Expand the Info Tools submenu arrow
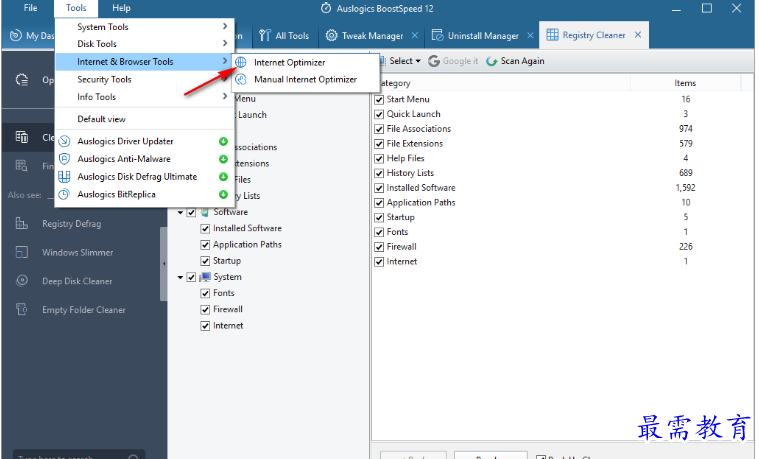This screenshot has width=759, height=459. [x=225, y=96]
